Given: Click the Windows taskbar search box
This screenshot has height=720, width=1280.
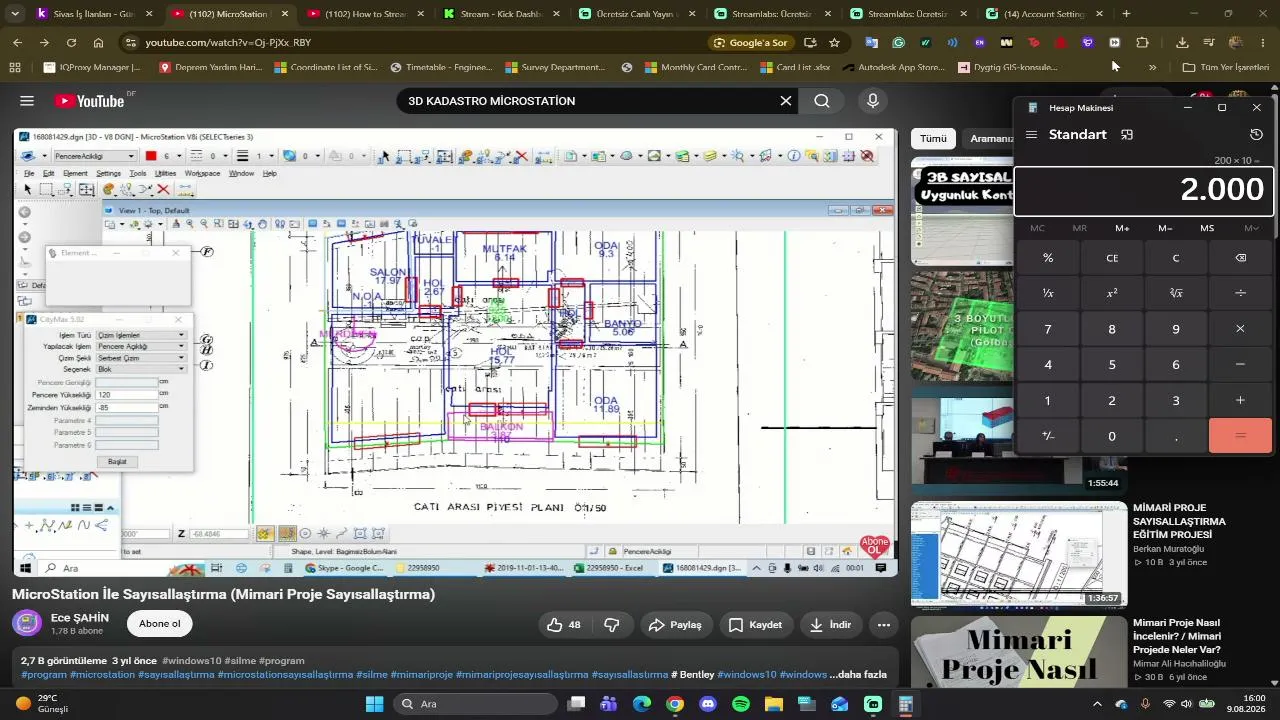Looking at the screenshot, I should click(475, 704).
